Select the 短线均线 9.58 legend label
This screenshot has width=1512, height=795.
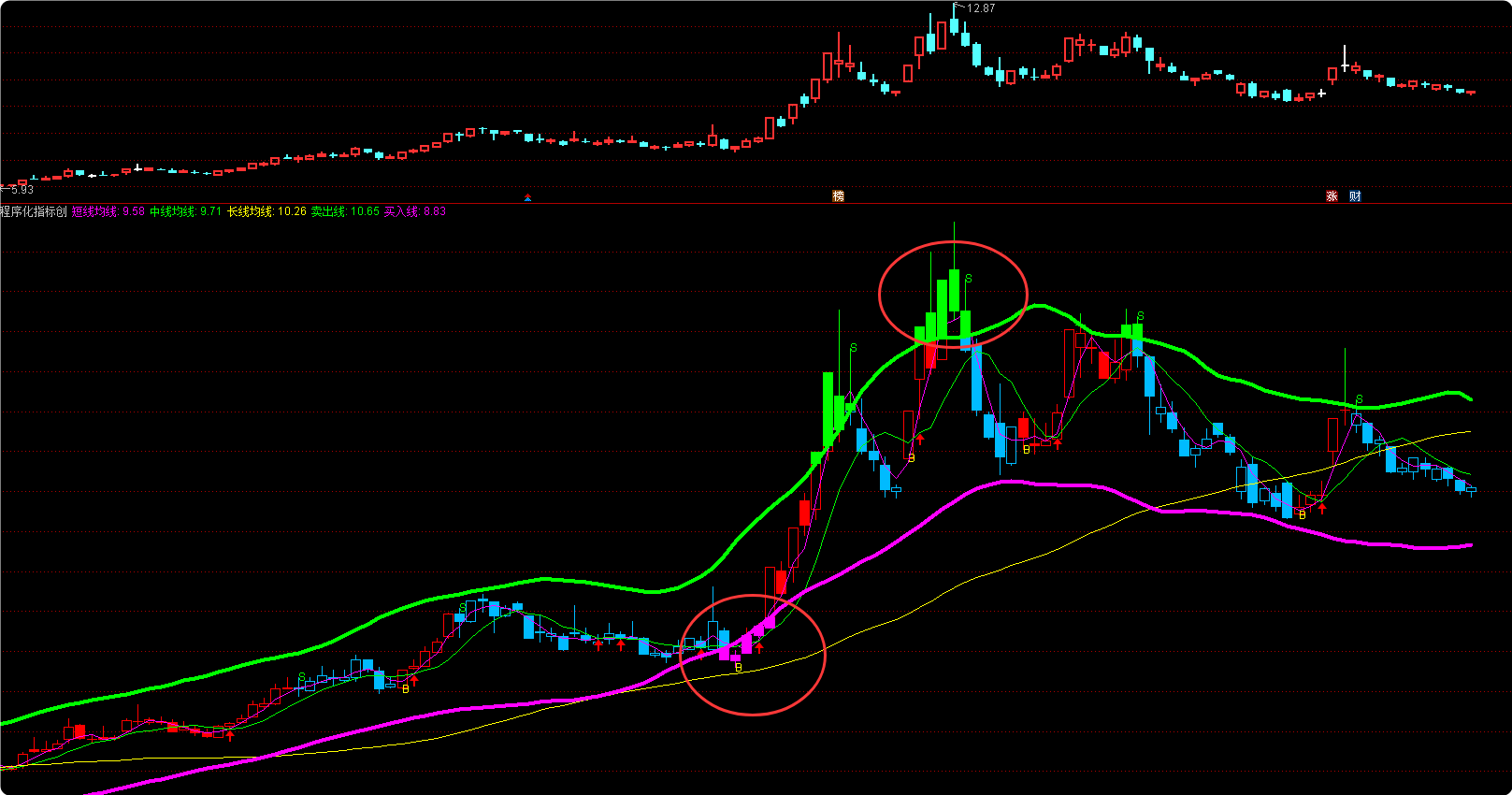108,212
